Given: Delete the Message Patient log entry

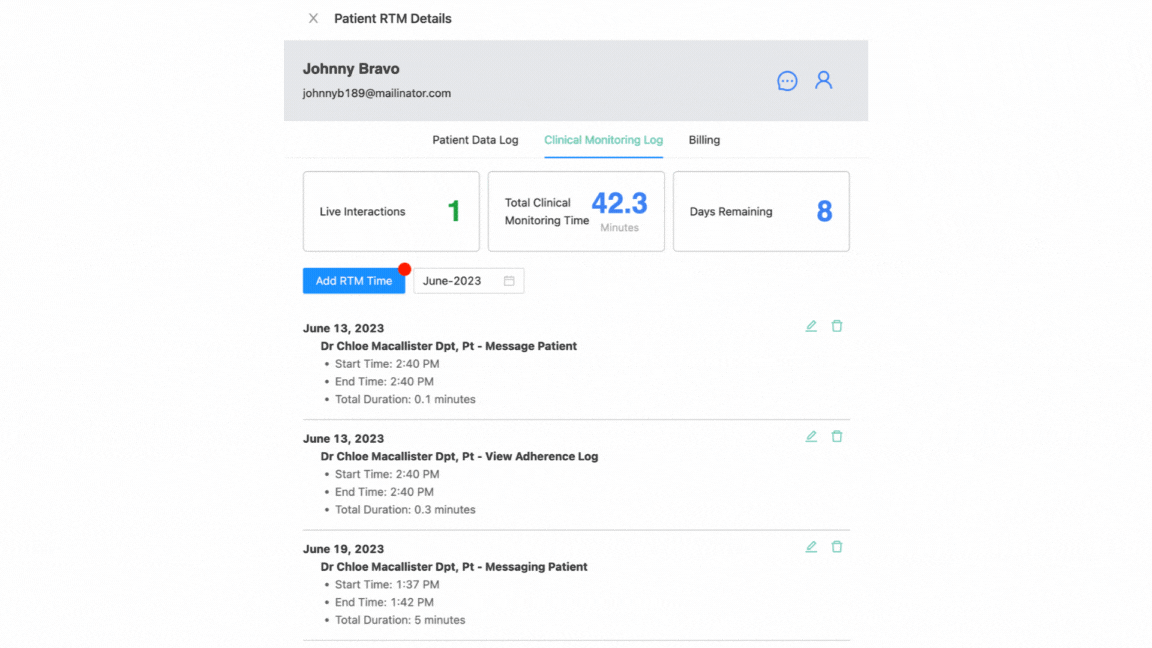Looking at the screenshot, I should 837,326.
